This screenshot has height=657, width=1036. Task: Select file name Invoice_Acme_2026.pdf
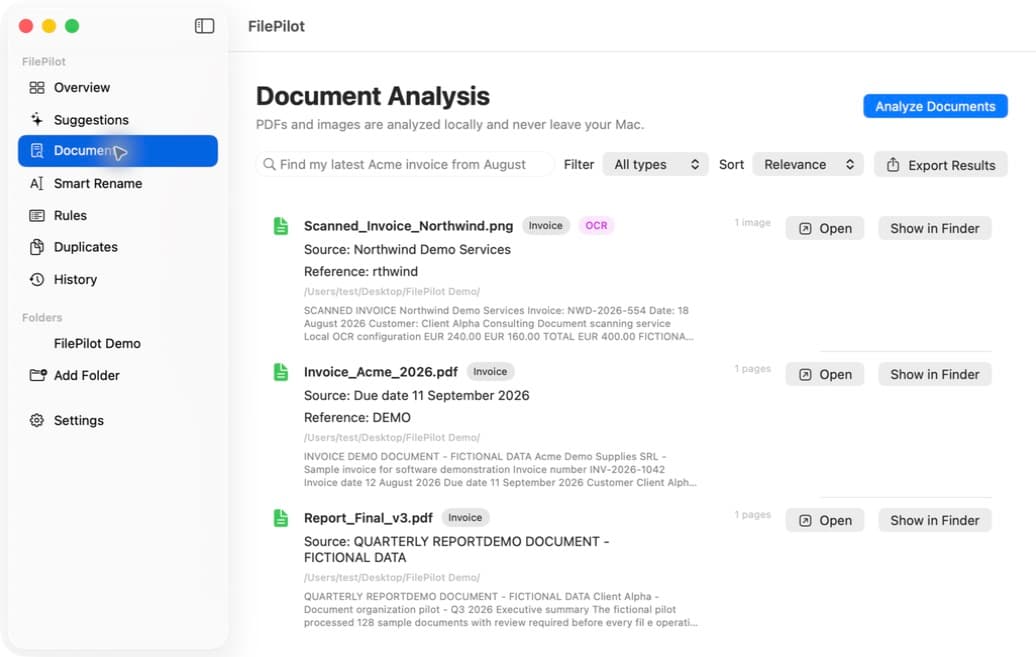381,372
